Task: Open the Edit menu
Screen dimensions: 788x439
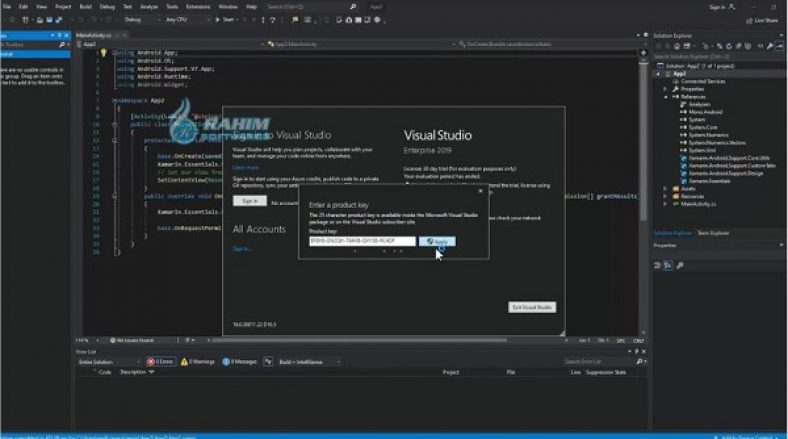Action: point(23,7)
